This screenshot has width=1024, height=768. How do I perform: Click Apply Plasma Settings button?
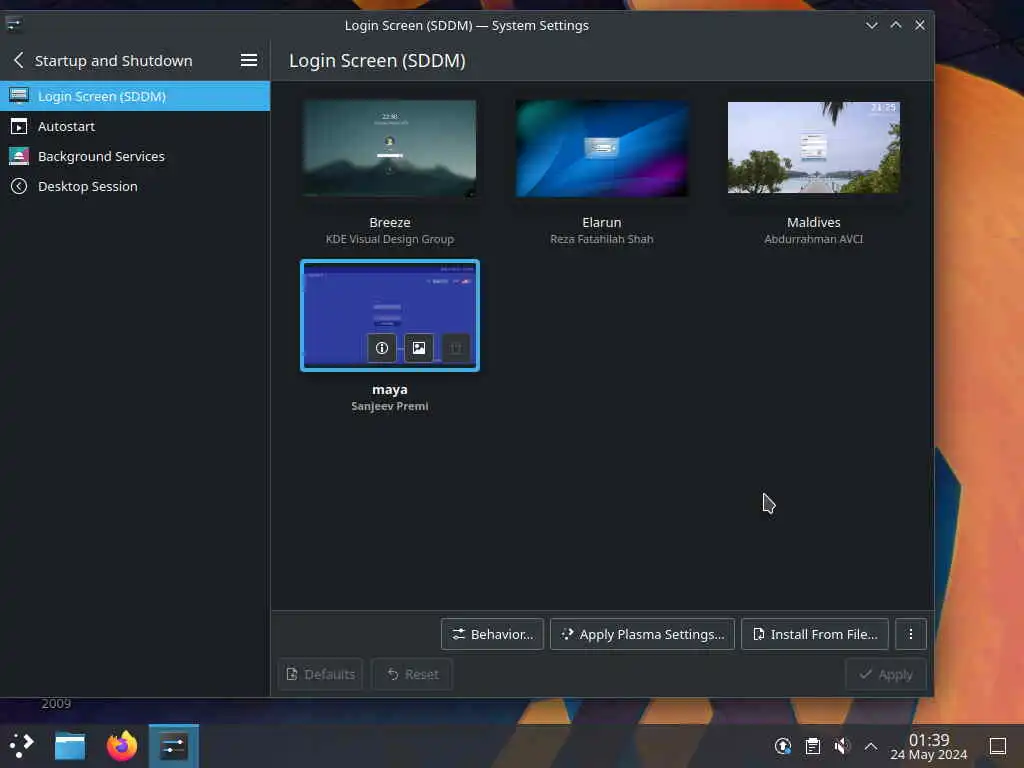click(x=643, y=634)
